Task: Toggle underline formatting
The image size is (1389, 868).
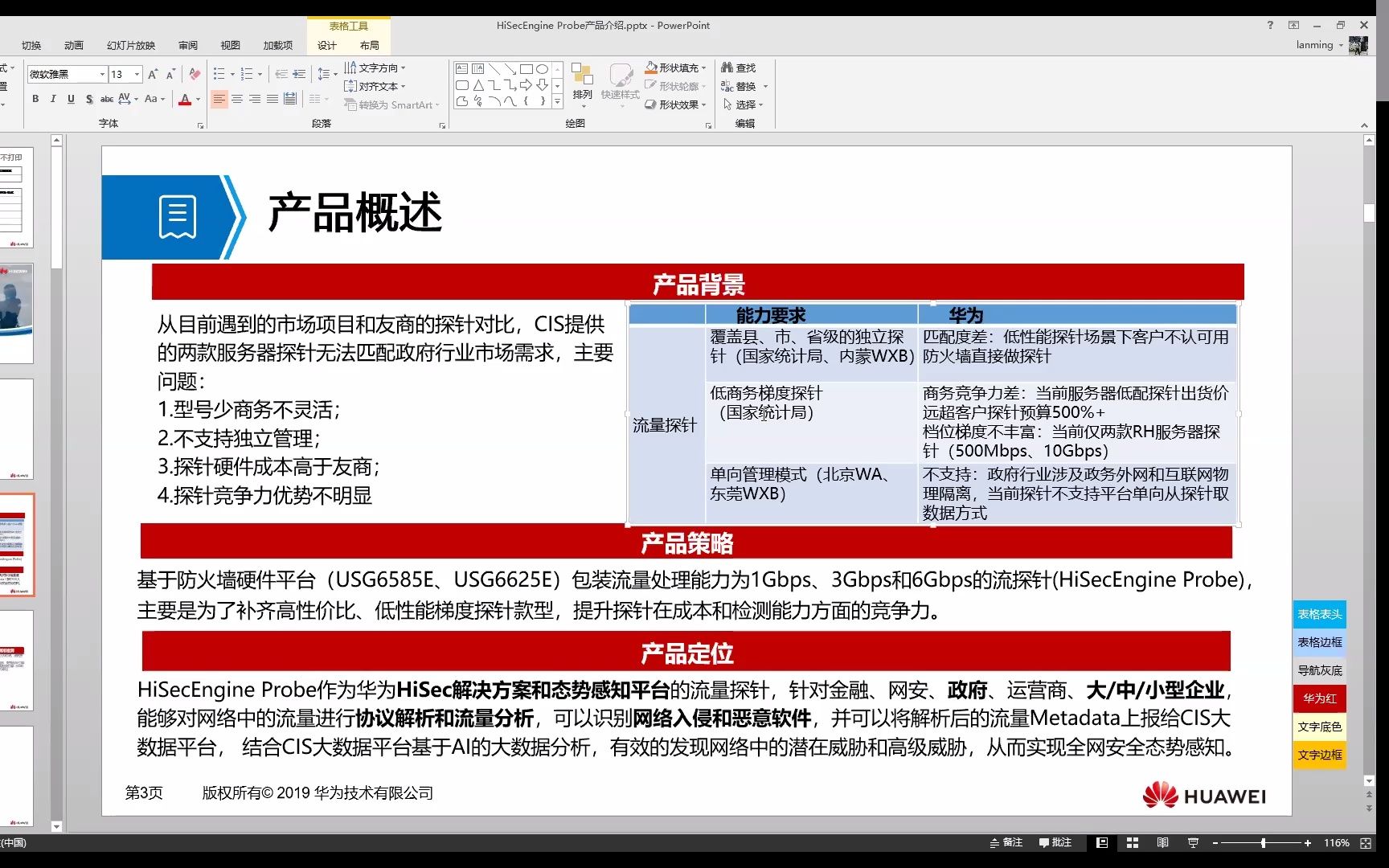Action: pyautogui.click(x=70, y=98)
